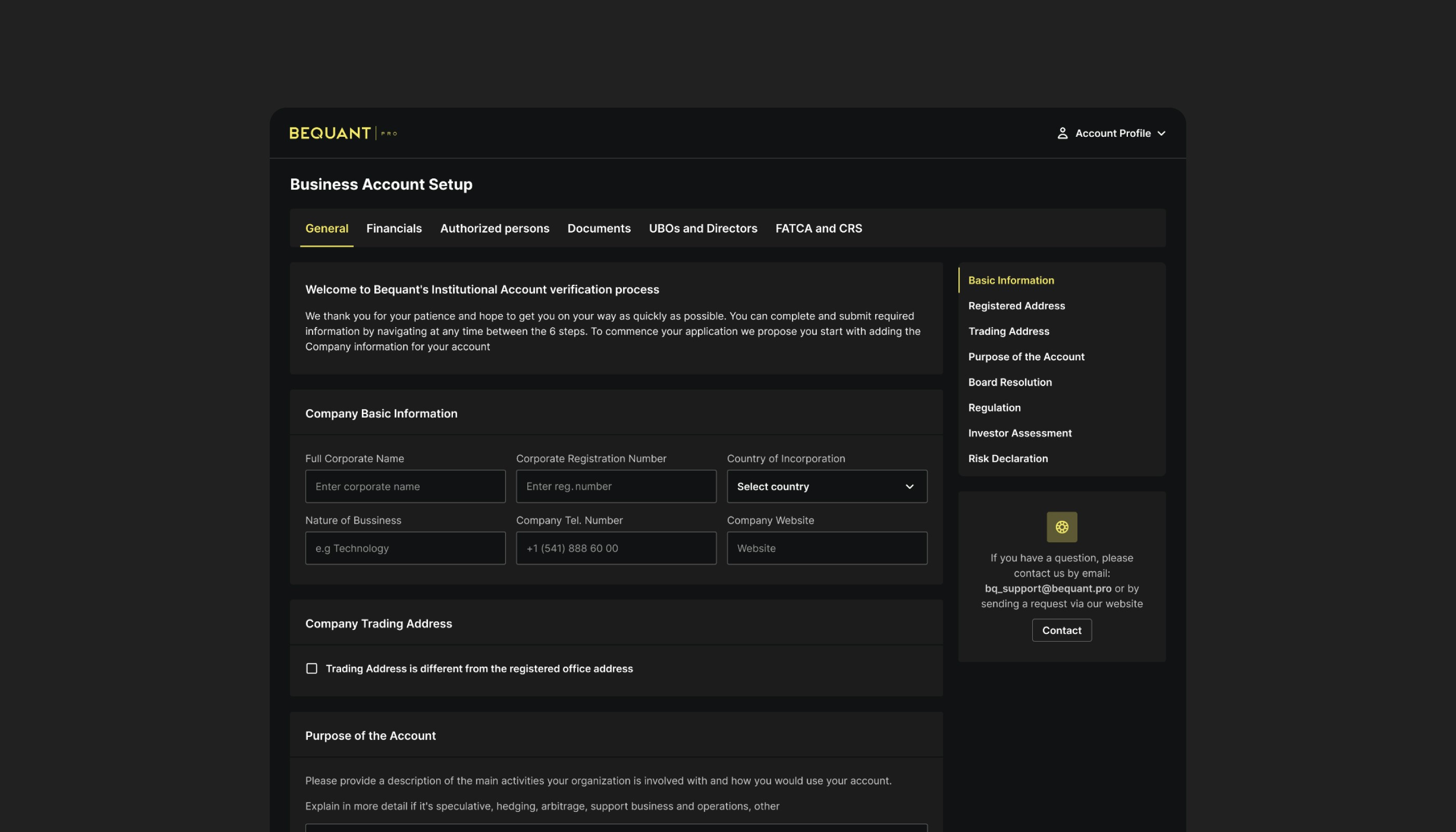Navigate to Board Resolution in sidebar
Image resolution: width=1456 pixels, height=832 pixels.
1009,382
